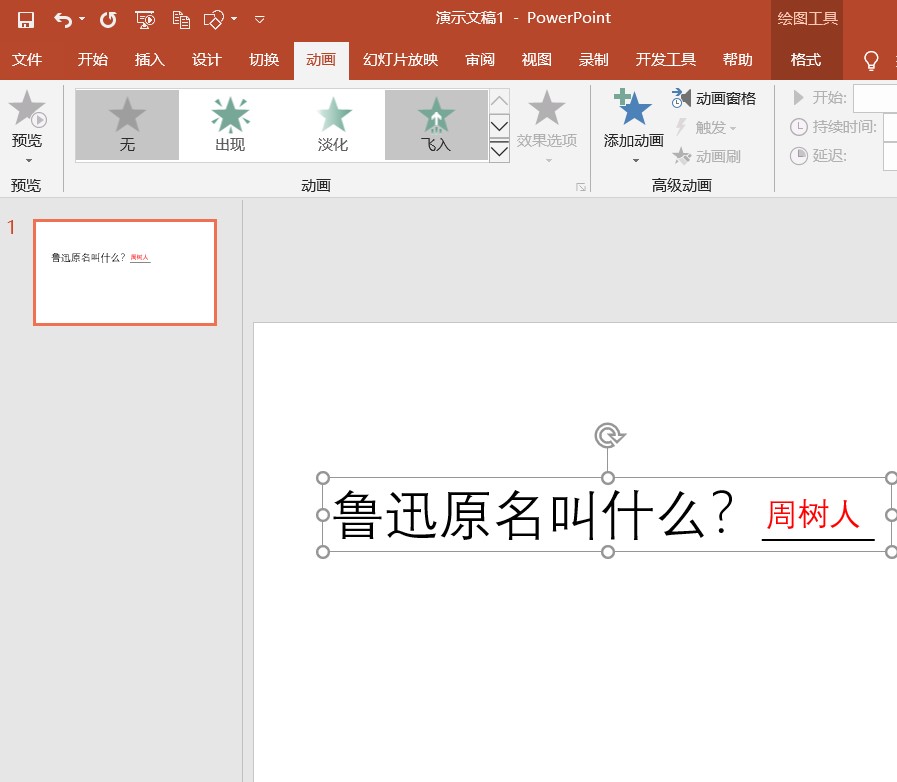
Task: Select slide 1 thumbnail in the pane
Action: (124, 272)
